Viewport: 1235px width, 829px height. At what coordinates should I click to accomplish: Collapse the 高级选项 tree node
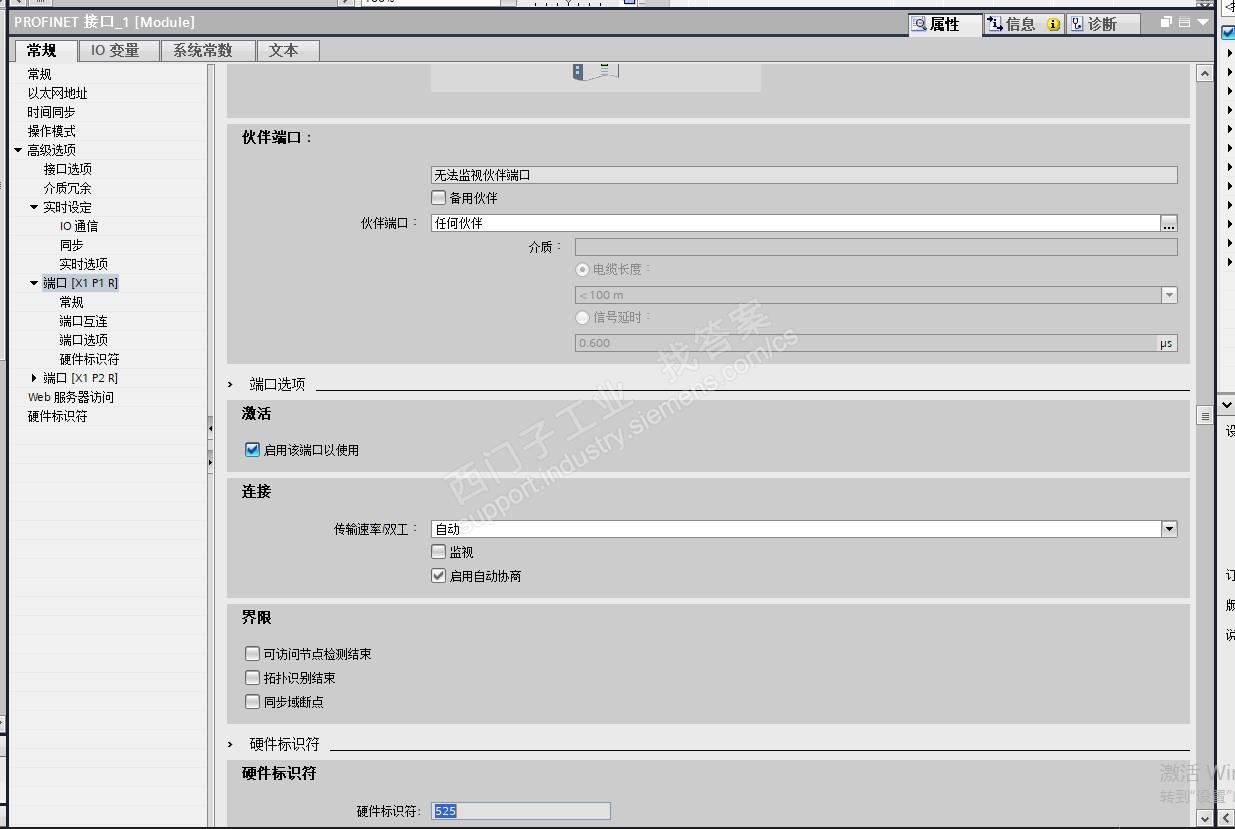(x=18, y=150)
